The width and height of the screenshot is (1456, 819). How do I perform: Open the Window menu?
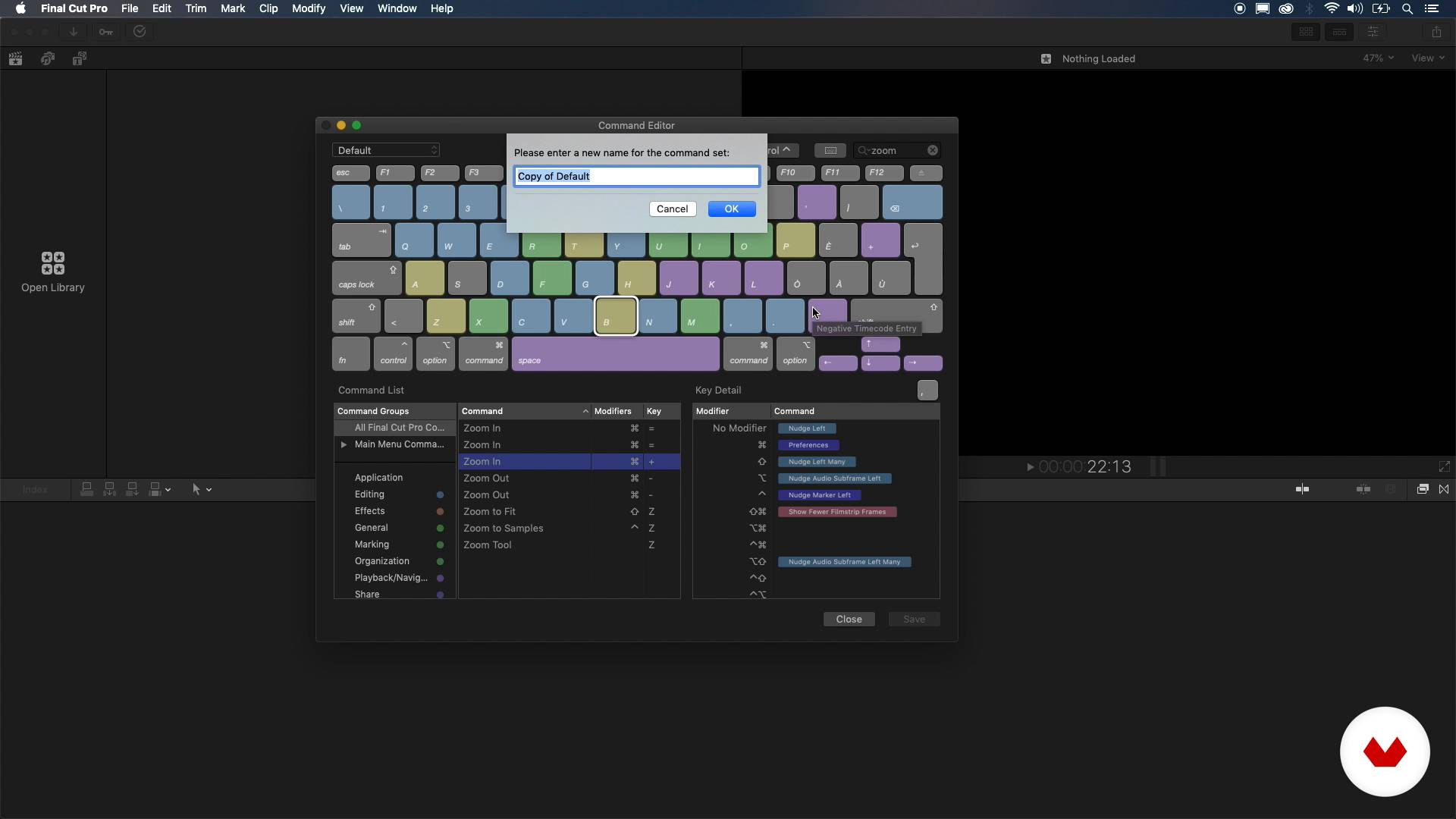coord(397,8)
